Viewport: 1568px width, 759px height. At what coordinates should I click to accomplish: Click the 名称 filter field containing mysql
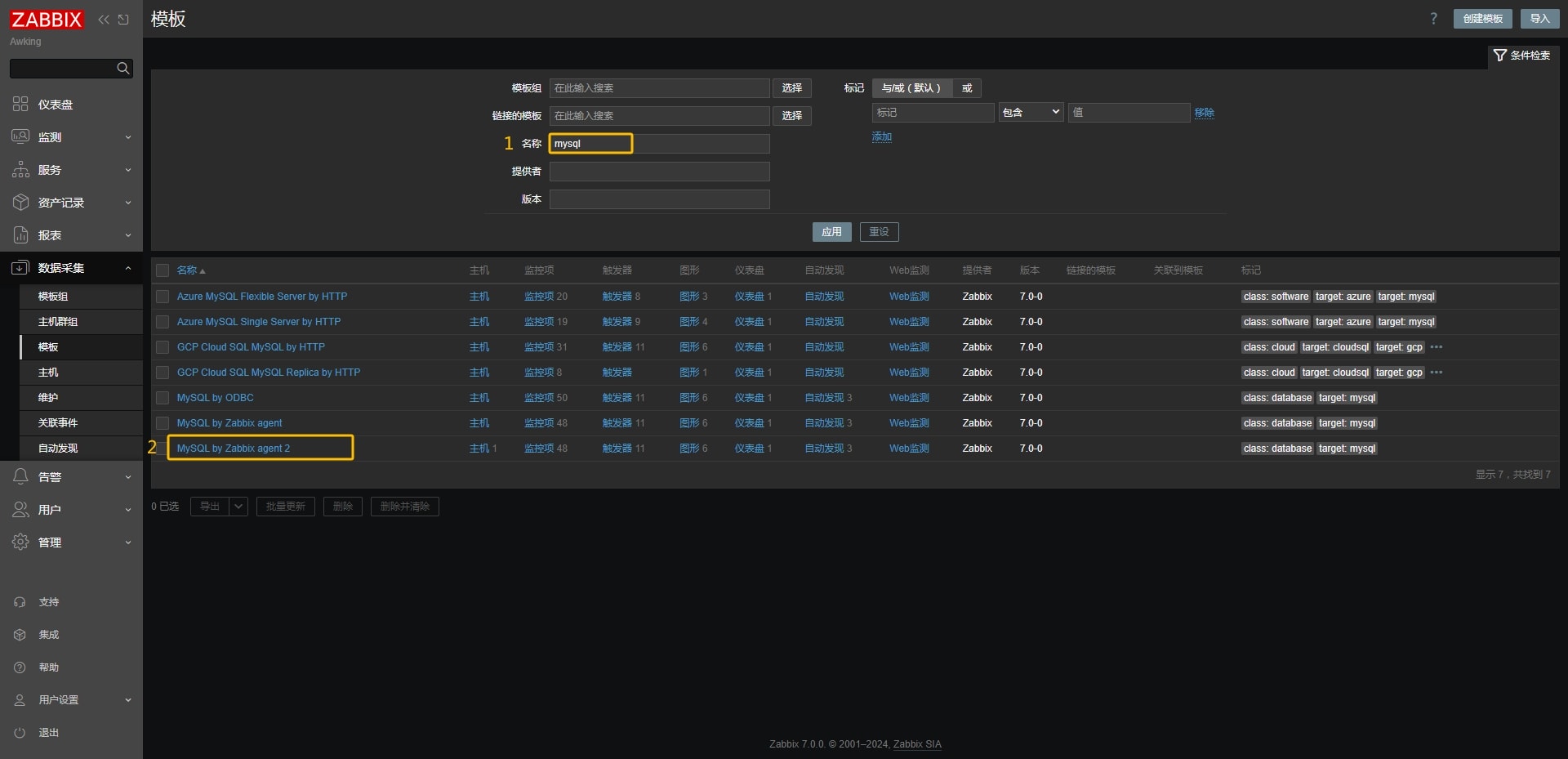pyautogui.click(x=659, y=144)
